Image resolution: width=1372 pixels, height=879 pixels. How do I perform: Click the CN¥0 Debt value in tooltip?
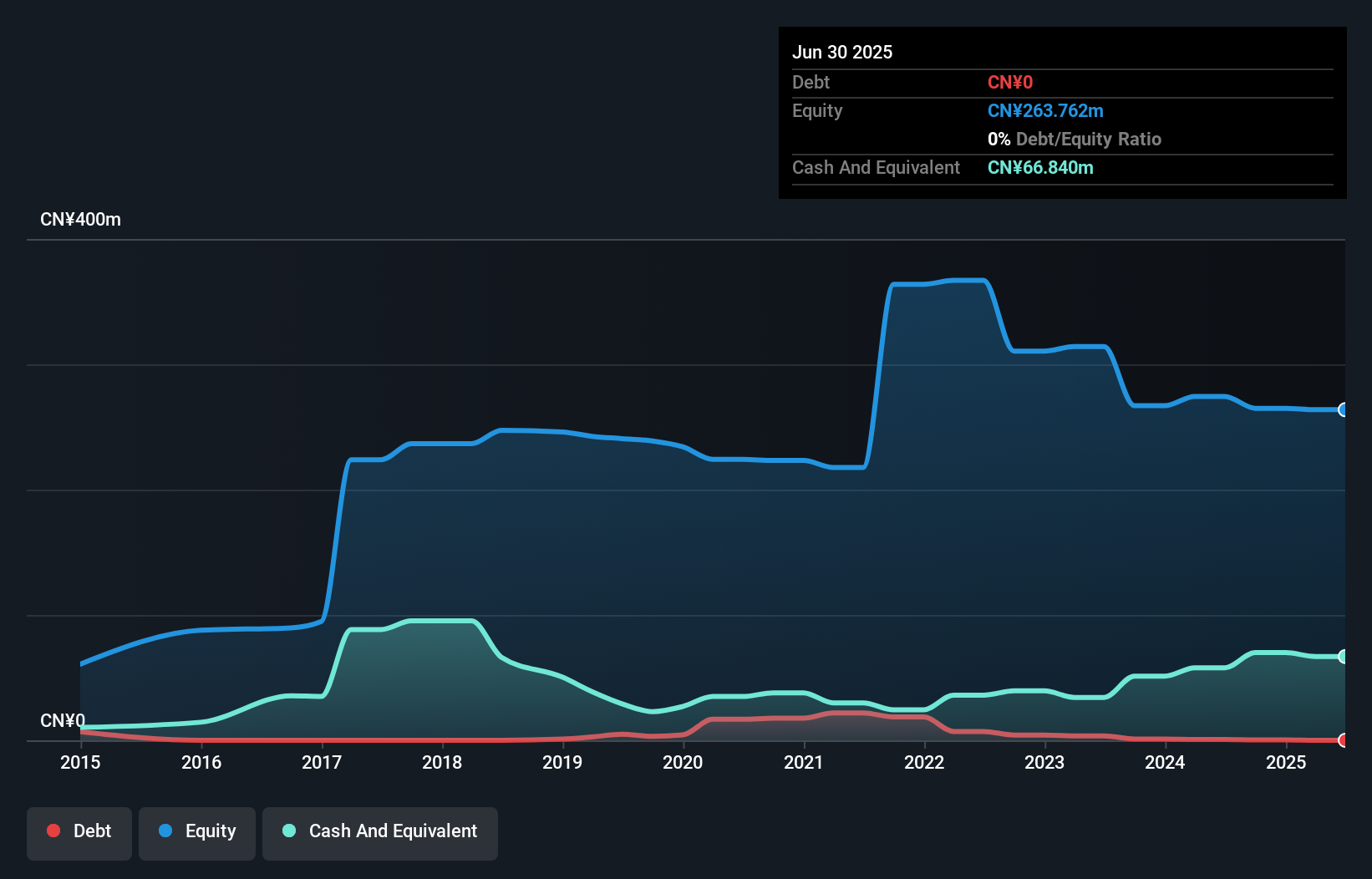tap(1010, 82)
